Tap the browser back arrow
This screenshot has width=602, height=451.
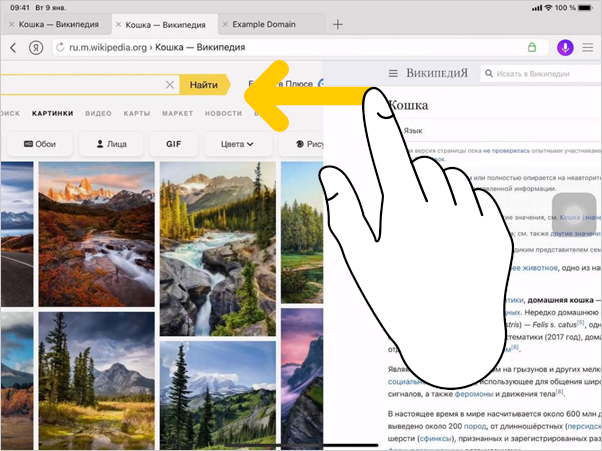[13, 48]
